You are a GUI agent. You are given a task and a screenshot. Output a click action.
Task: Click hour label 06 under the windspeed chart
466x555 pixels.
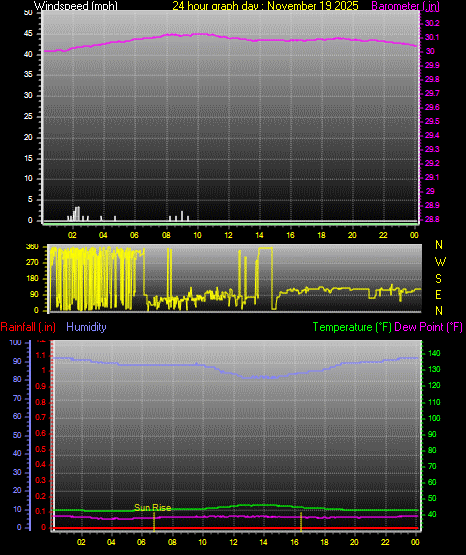[x=134, y=235]
